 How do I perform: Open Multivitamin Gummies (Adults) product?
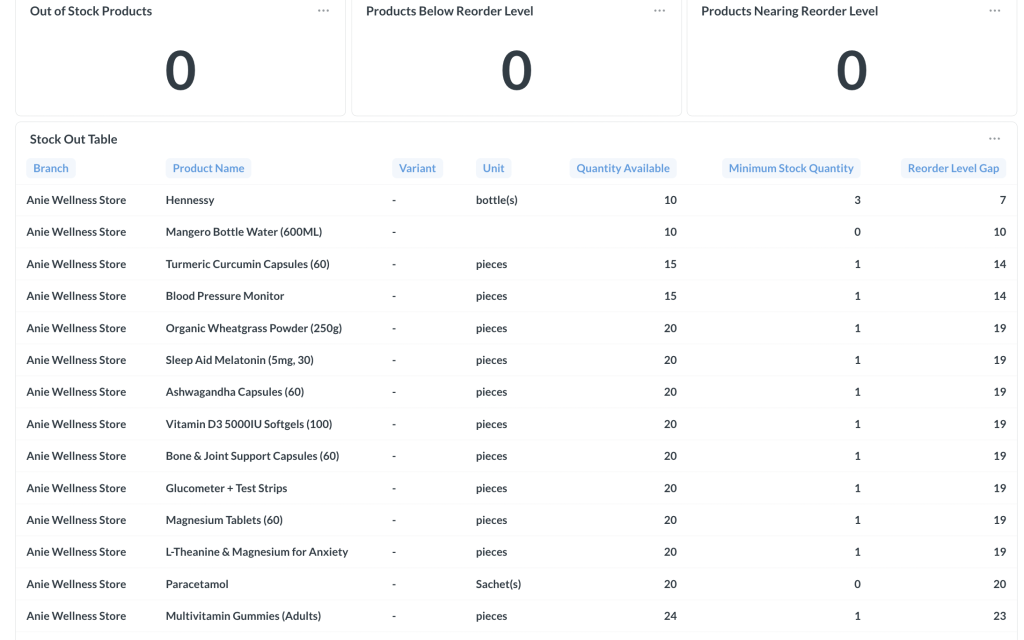[x=244, y=615]
